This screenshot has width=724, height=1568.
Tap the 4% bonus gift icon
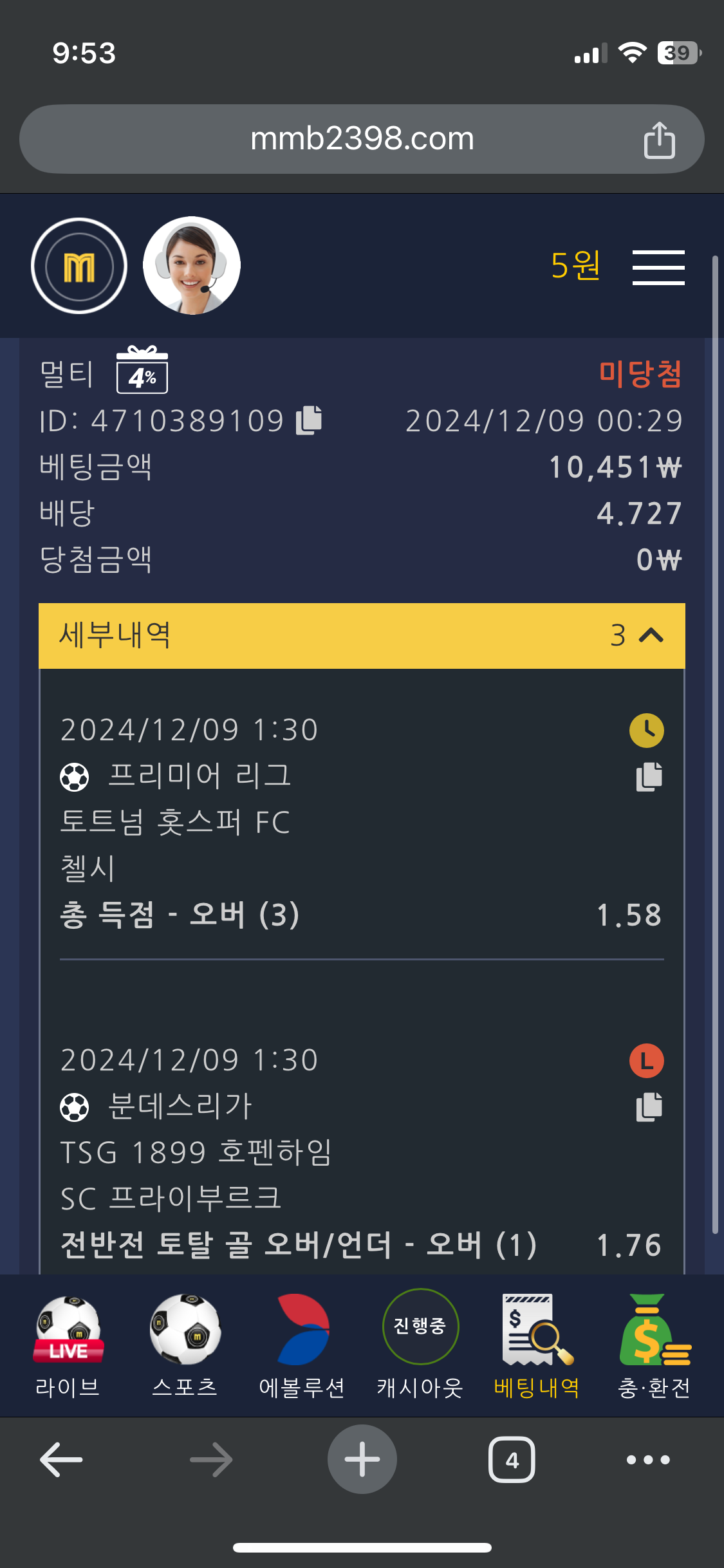(142, 371)
